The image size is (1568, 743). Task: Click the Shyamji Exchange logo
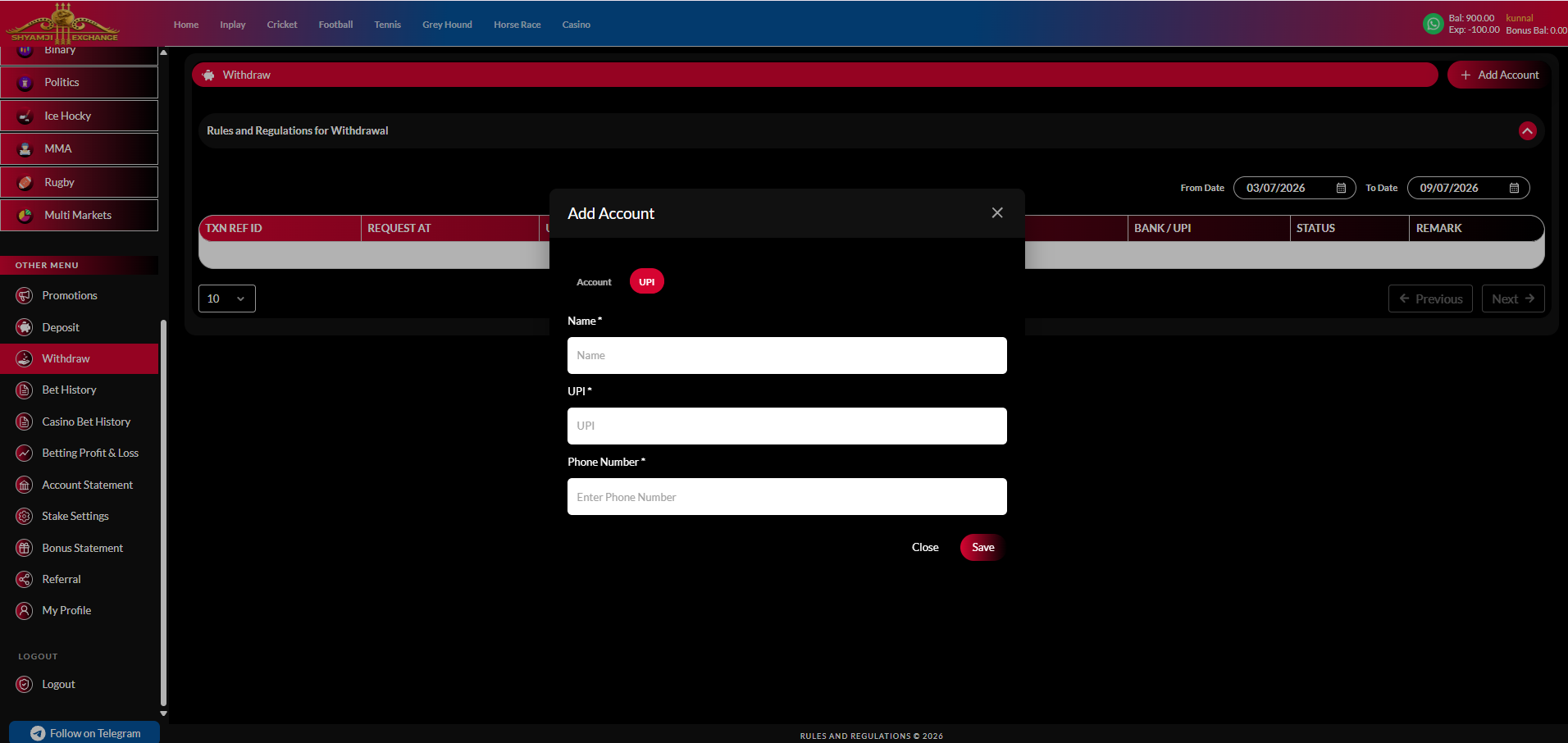tap(63, 24)
